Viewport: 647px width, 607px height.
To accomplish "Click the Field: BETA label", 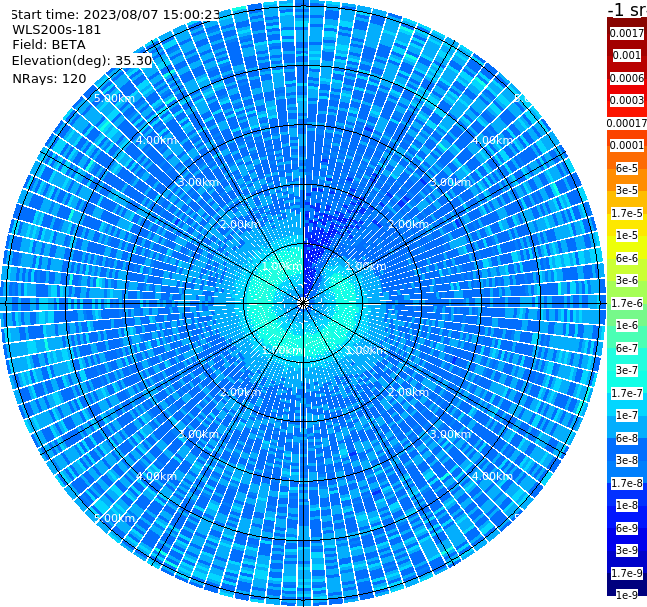I will click(49, 45).
